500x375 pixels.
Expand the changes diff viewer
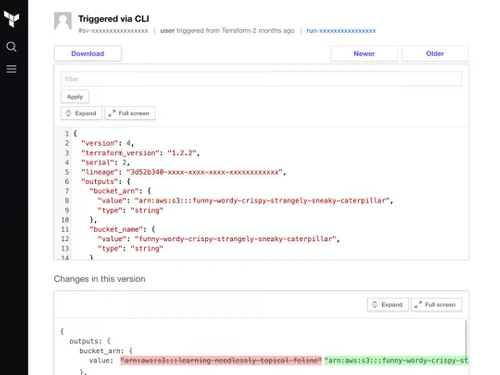[388, 305]
